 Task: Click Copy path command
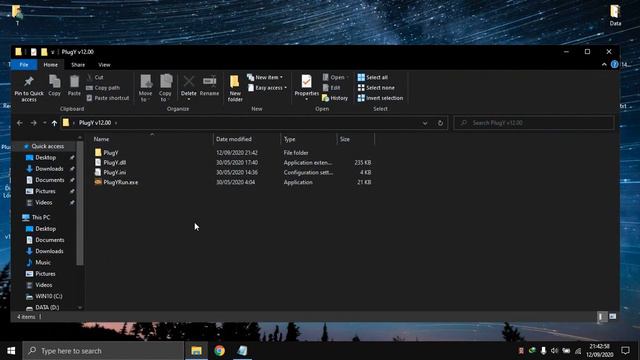coord(103,88)
